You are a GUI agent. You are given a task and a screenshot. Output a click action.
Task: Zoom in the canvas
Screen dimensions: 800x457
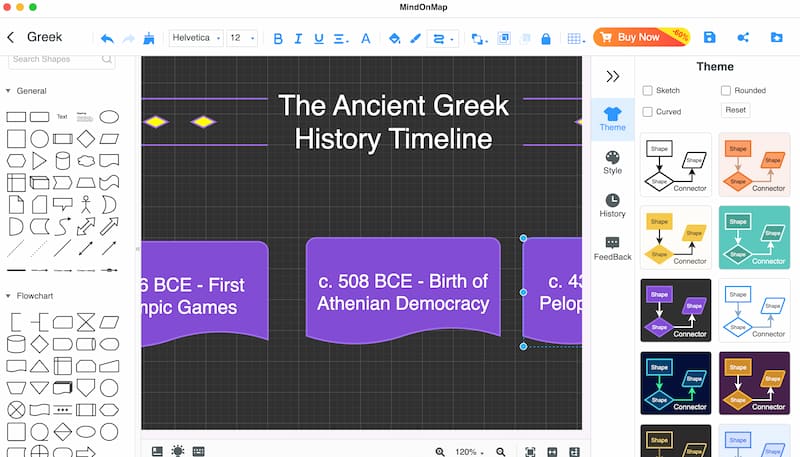pos(440,452)
